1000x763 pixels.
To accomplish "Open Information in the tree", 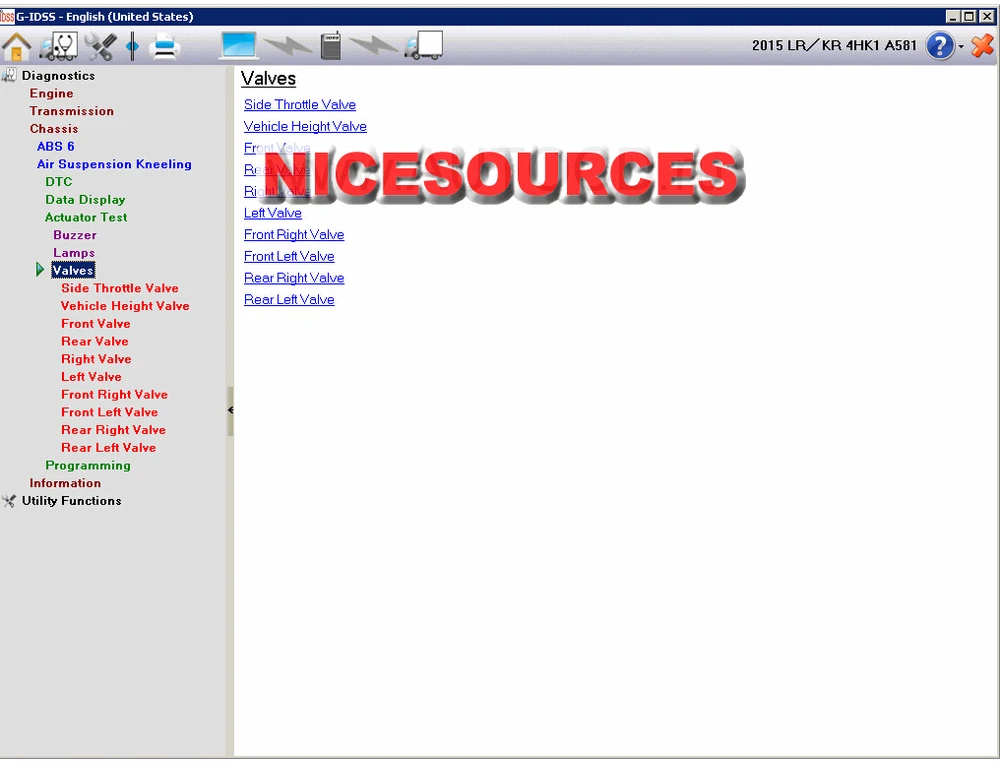I will point(65,484).
